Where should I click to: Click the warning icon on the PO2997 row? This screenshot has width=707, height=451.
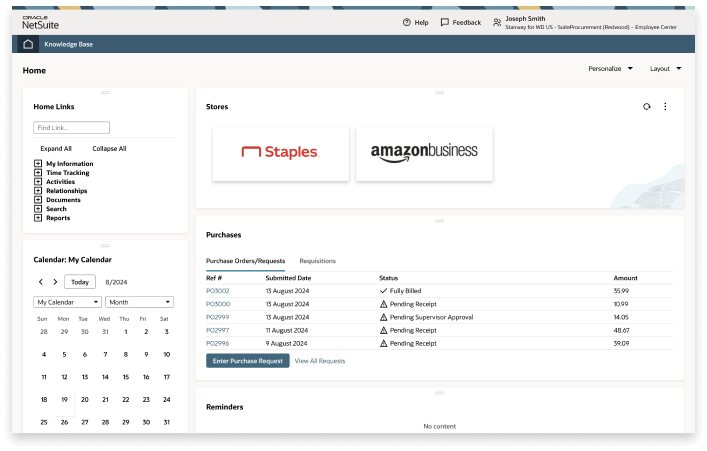(383, 330)
